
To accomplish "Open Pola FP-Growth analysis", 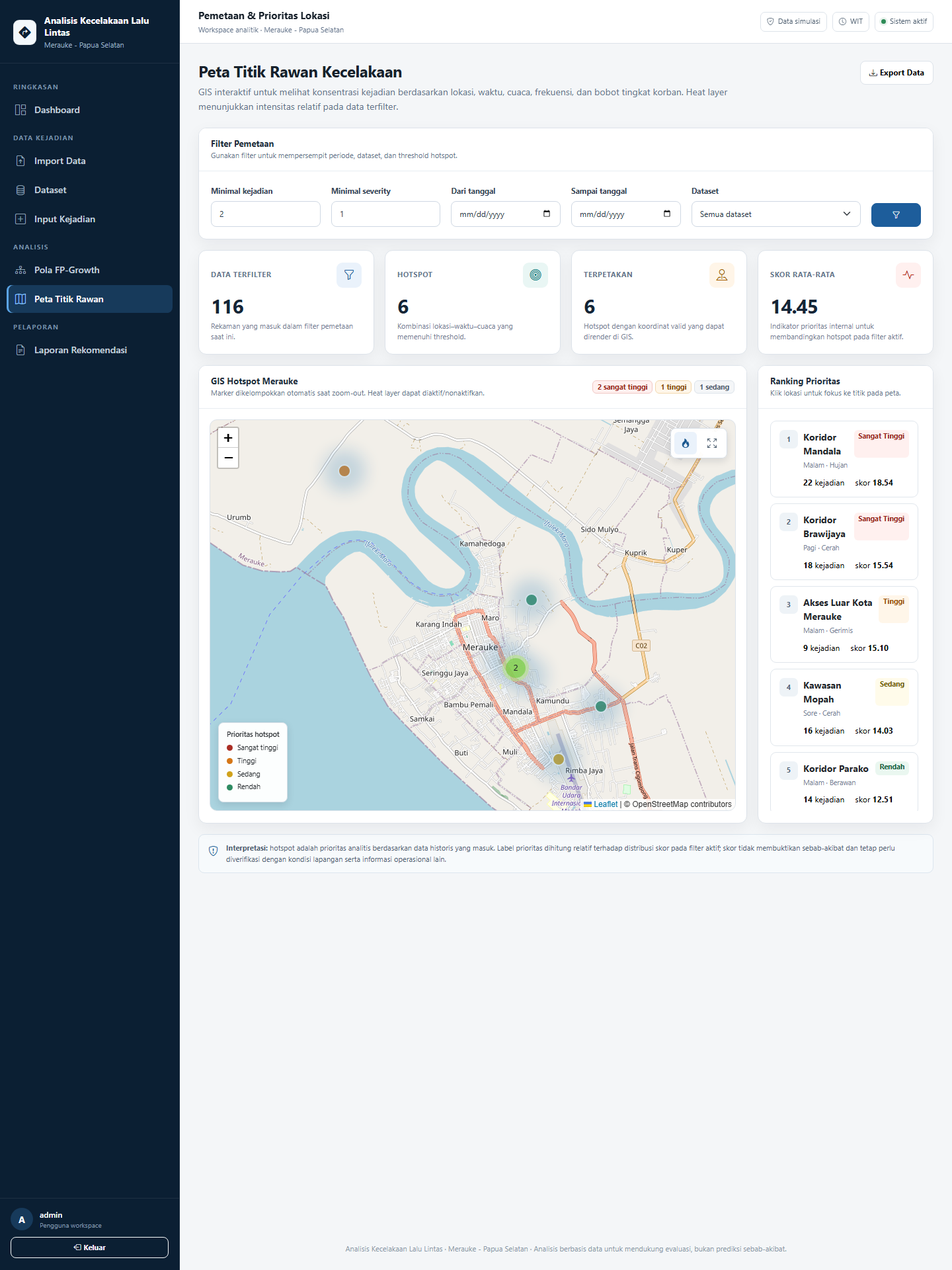I will coord(89,270).
